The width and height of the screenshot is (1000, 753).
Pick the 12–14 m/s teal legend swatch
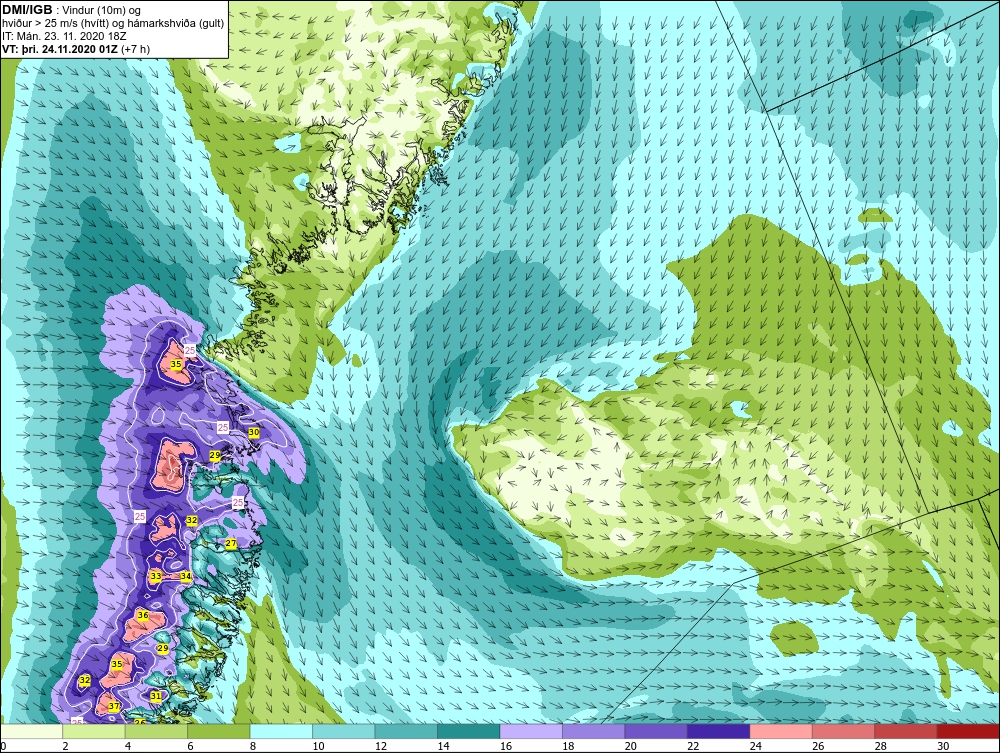coord(406,731)
